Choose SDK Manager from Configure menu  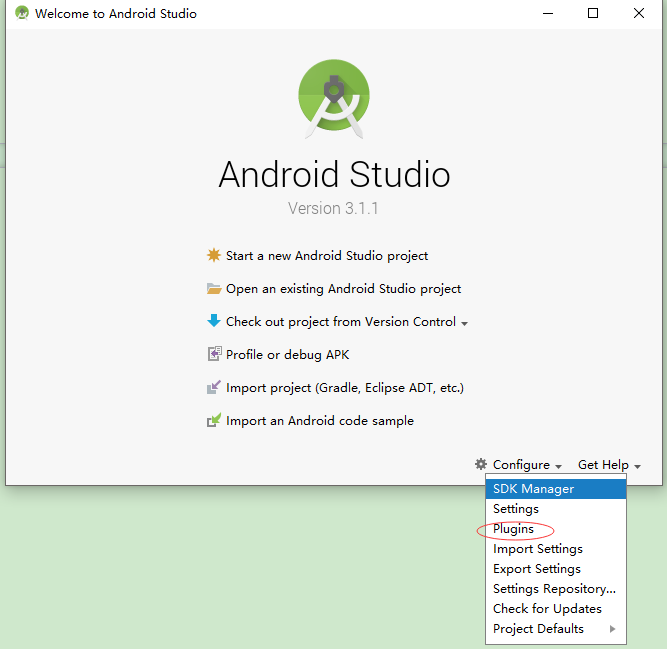[556, 489]
